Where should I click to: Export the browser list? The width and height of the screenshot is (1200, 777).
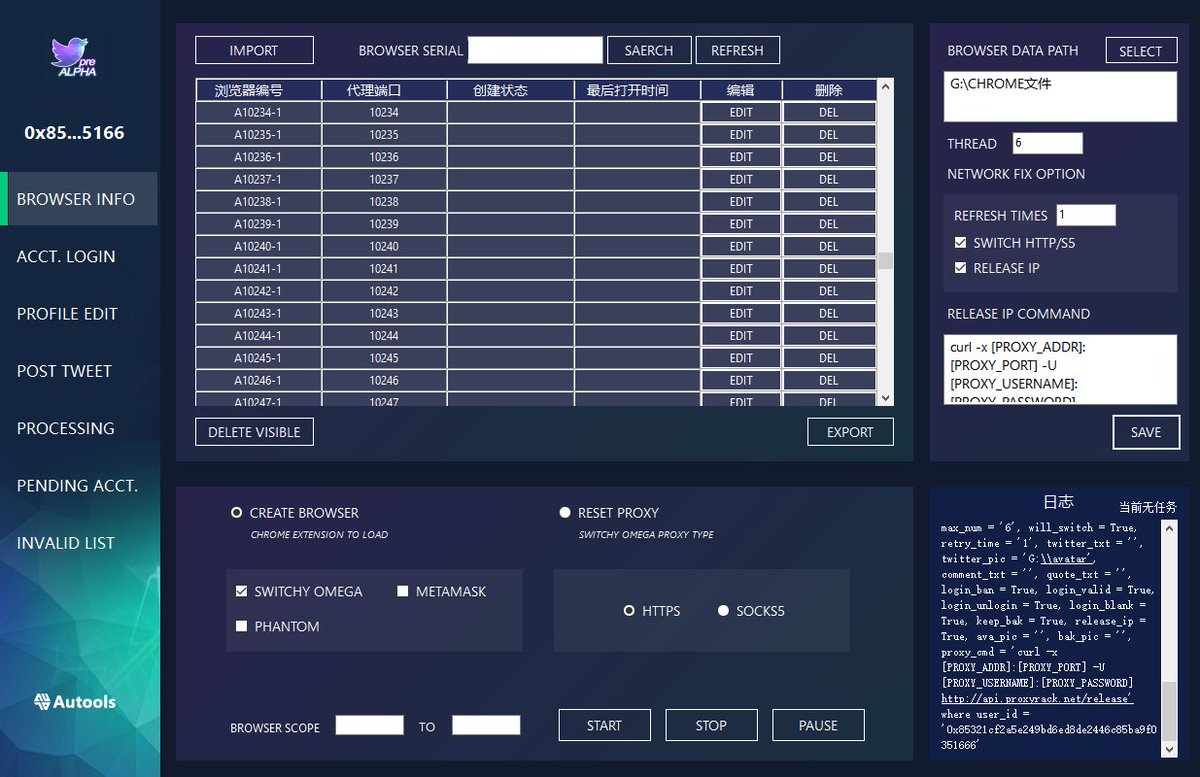(x=850, y=432)
